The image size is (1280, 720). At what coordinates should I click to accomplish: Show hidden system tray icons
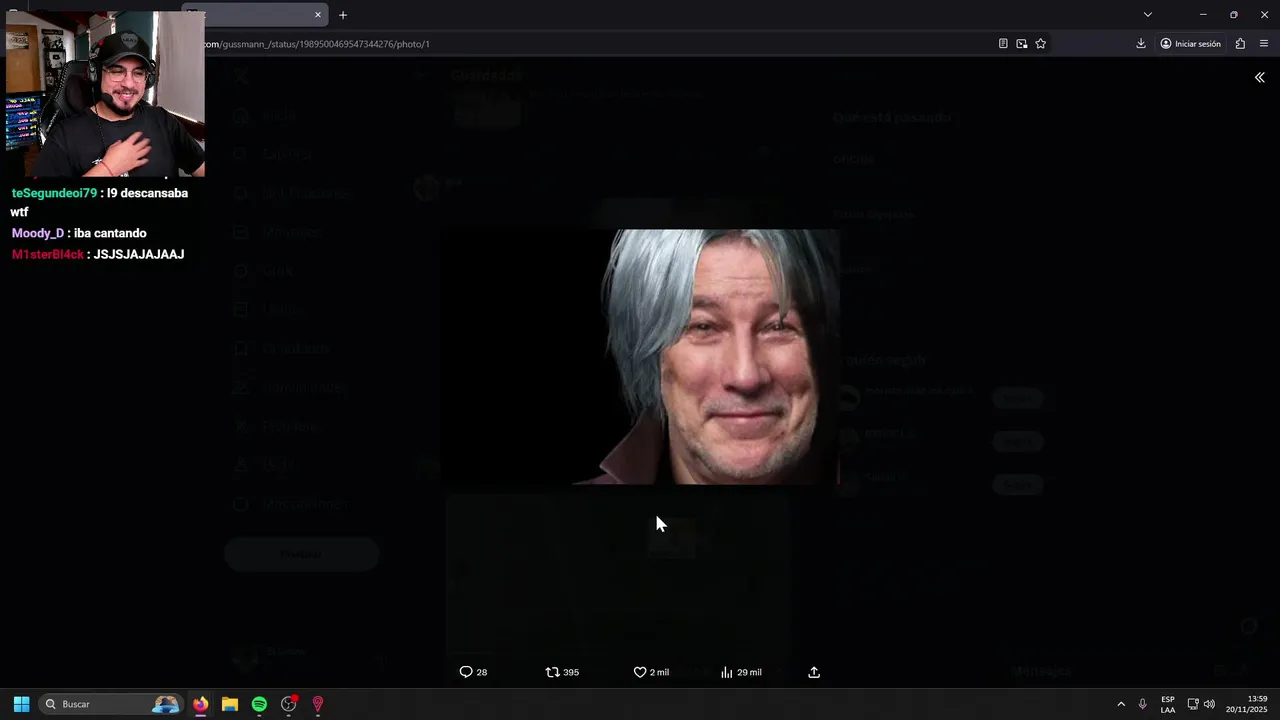[1121, 704]
